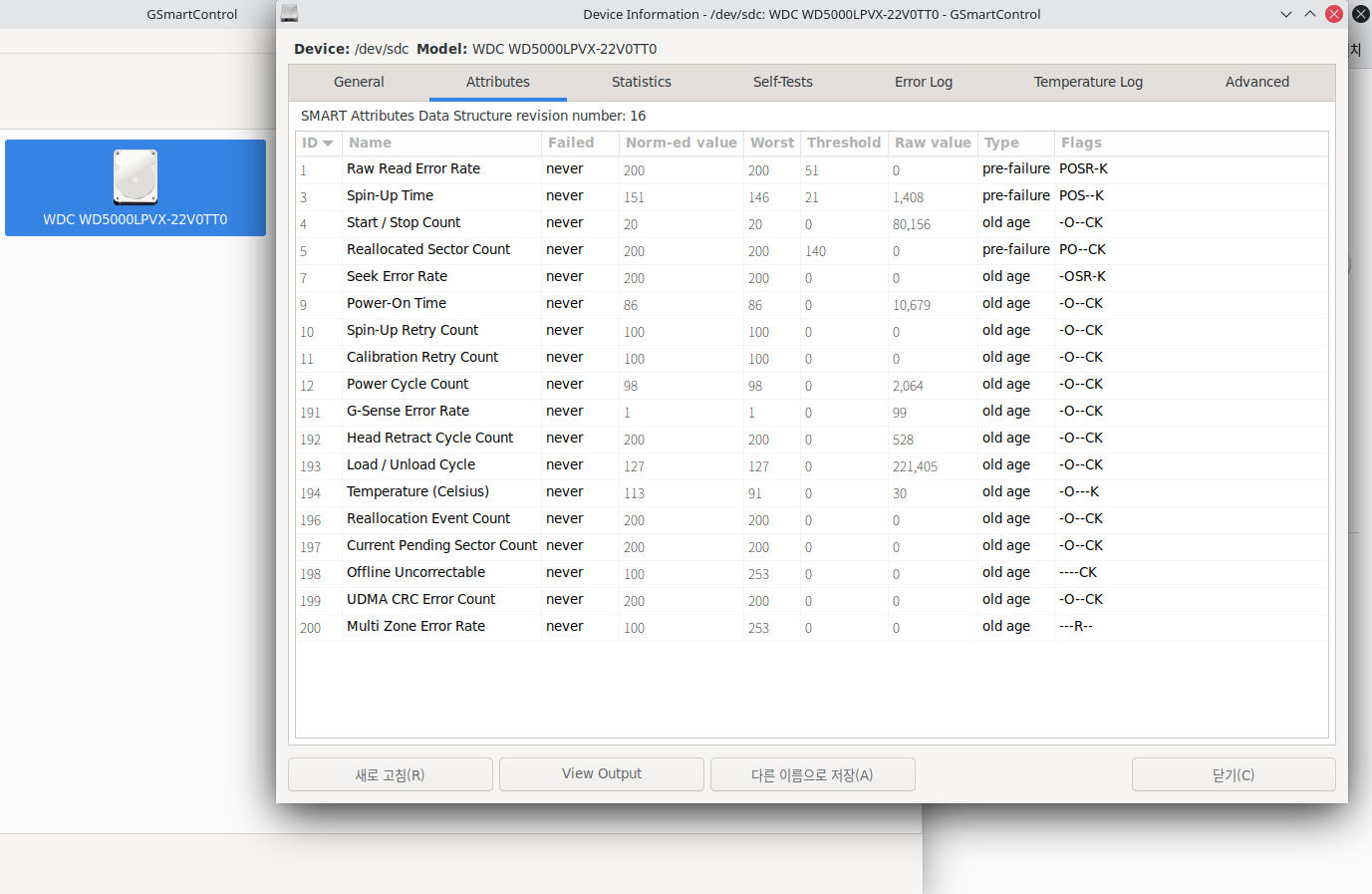Select the Spin-Up Retry Count row

812,331
